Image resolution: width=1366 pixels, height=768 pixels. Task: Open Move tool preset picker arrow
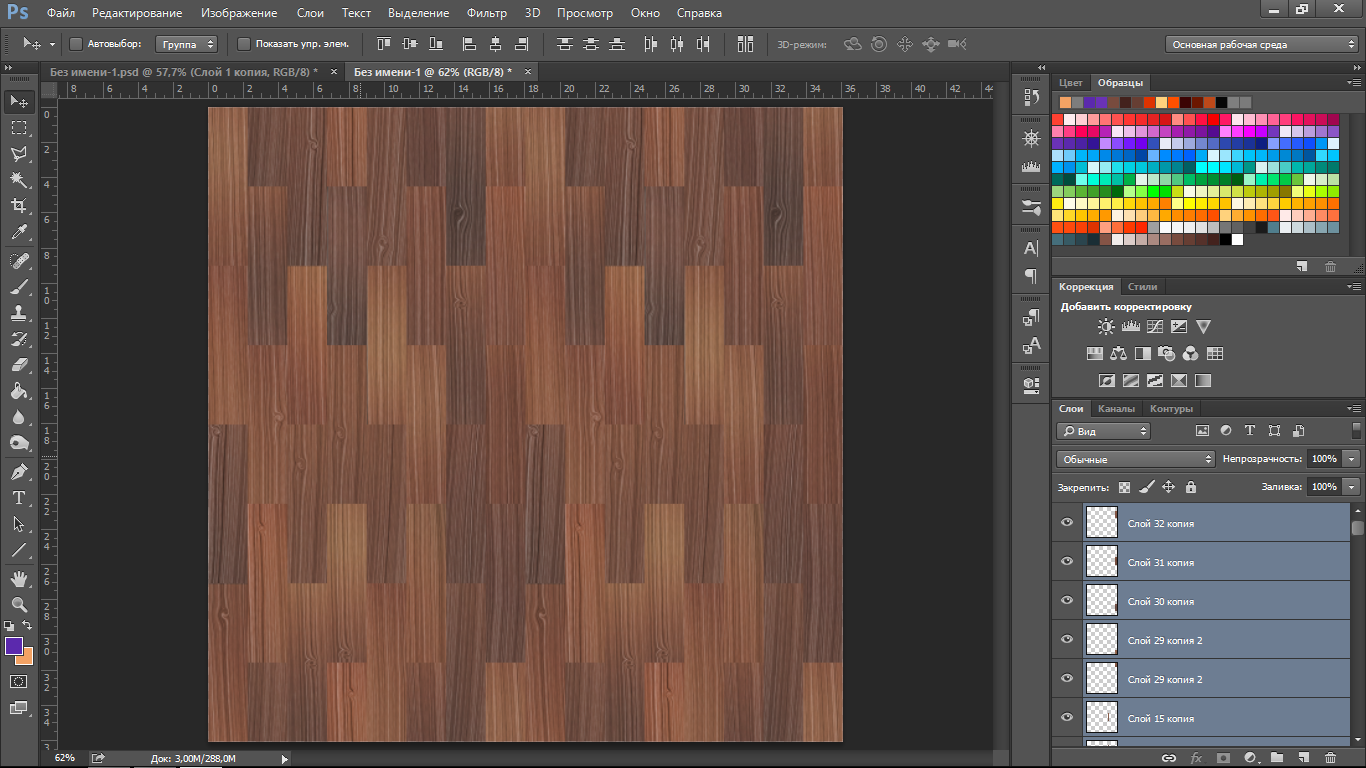click(x=52, y=44)
